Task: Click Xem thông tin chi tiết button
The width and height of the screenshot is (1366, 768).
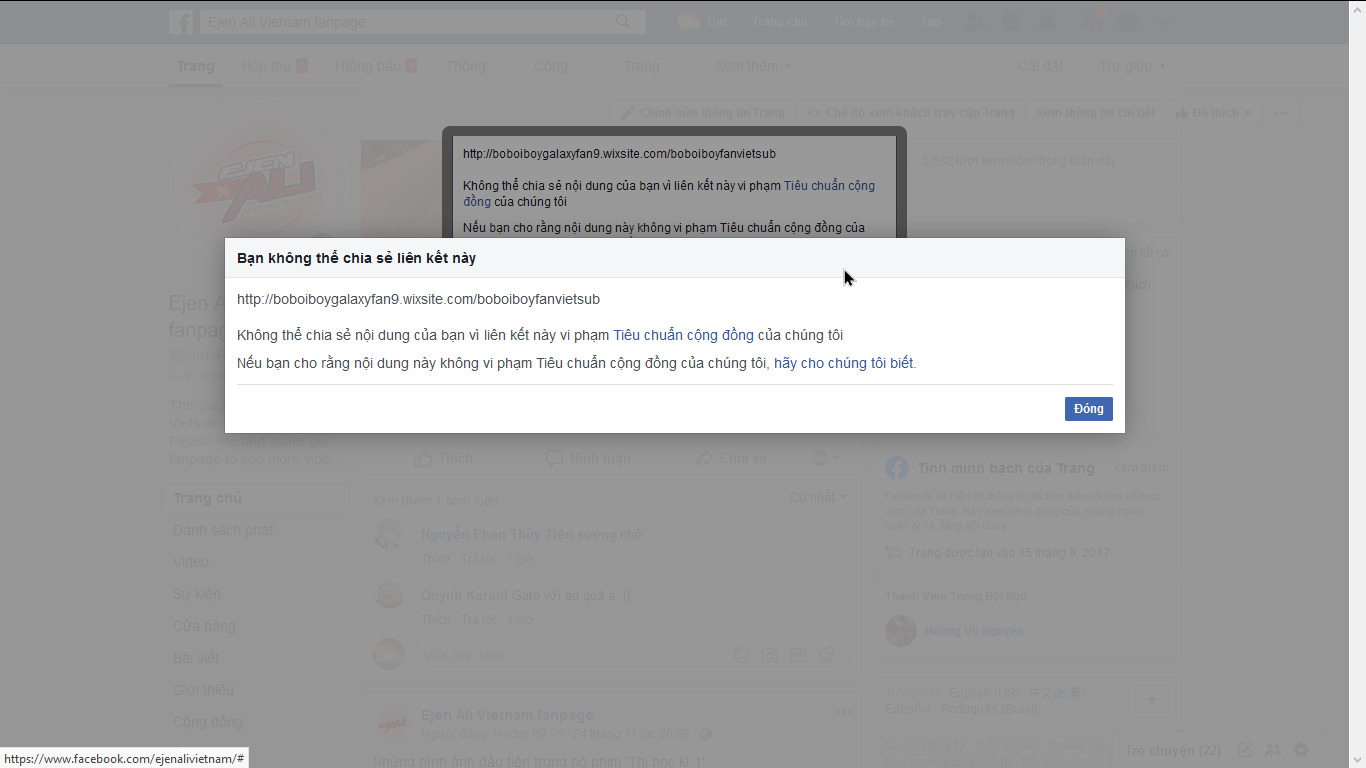Action: click(x=1095, y=113)
